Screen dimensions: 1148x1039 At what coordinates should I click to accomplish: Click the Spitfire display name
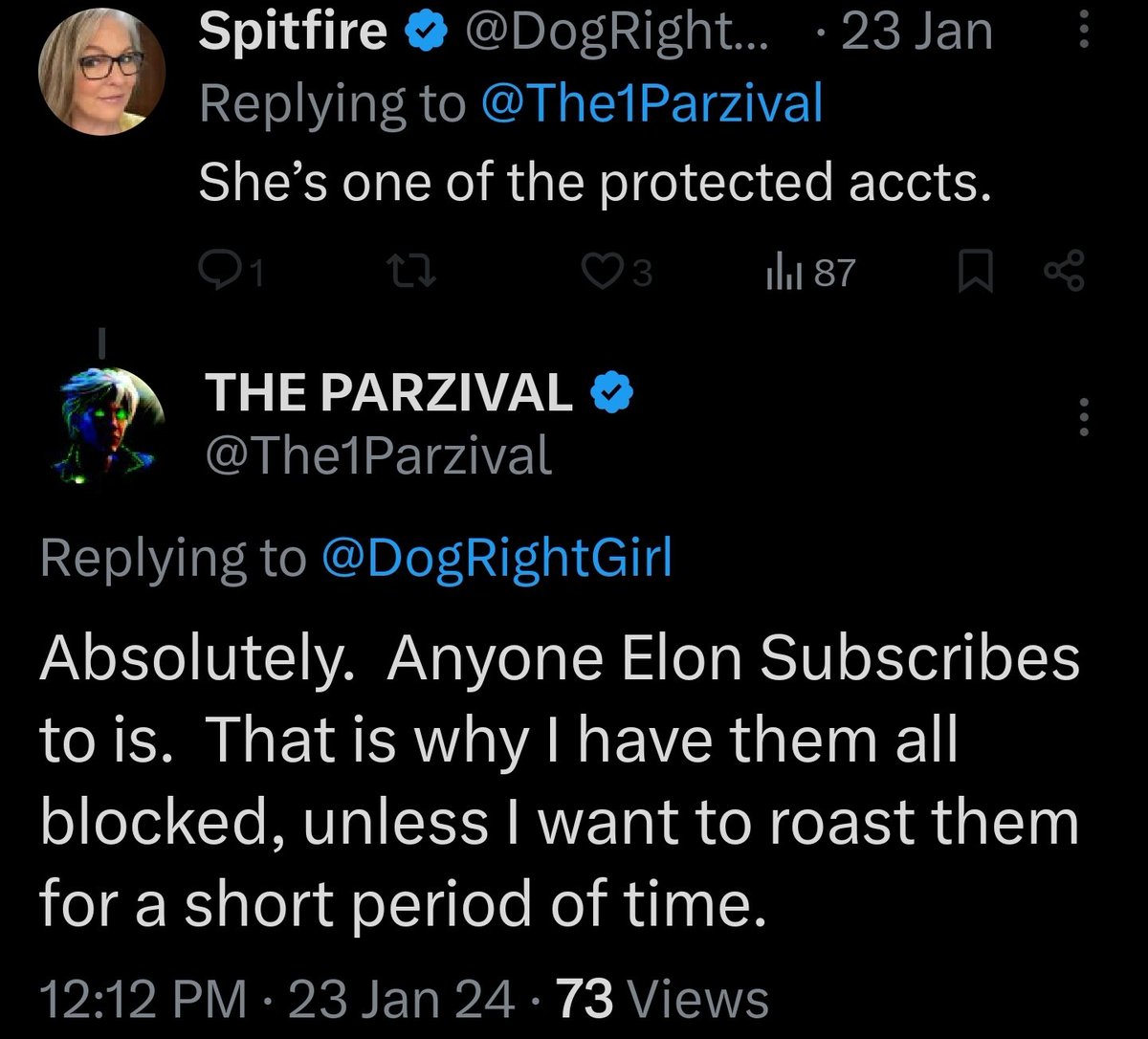coord(292,33)
